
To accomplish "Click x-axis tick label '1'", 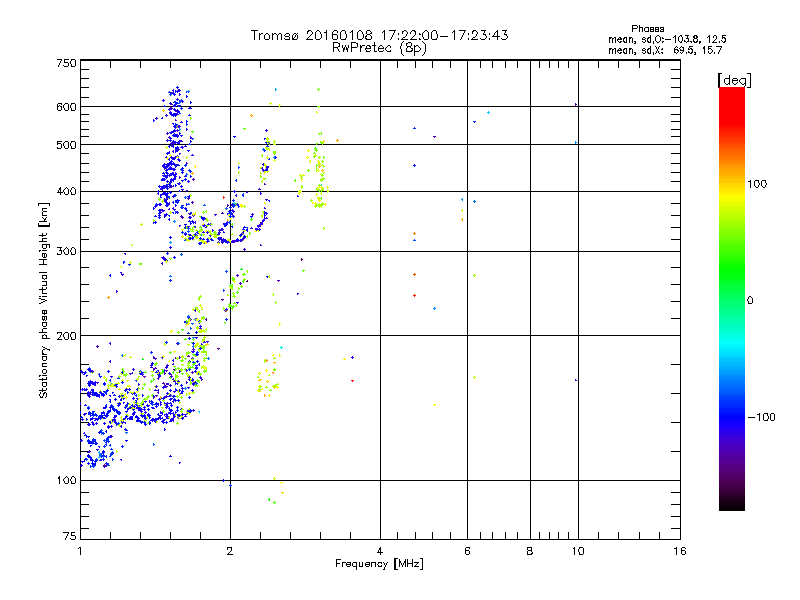I will [x=80, y=551].
